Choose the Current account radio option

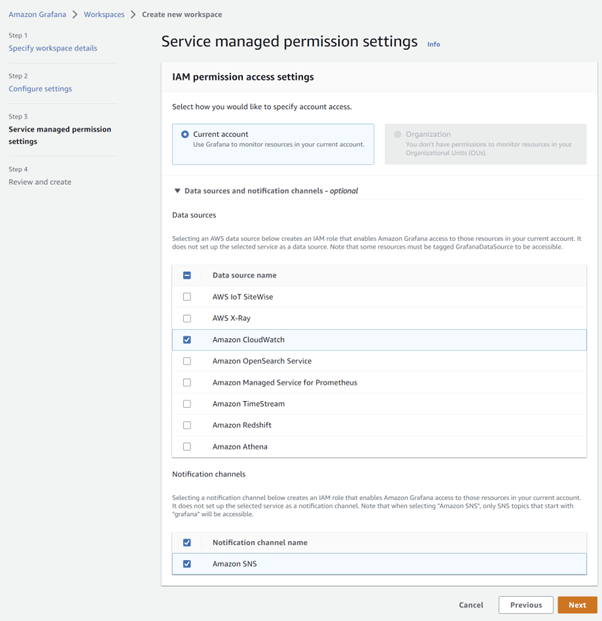186,134
